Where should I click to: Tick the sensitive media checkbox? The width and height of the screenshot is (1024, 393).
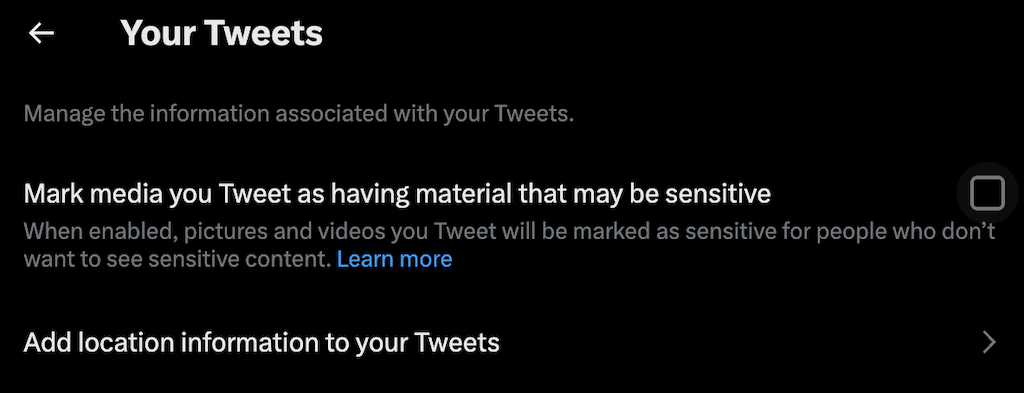pos(987,193)
